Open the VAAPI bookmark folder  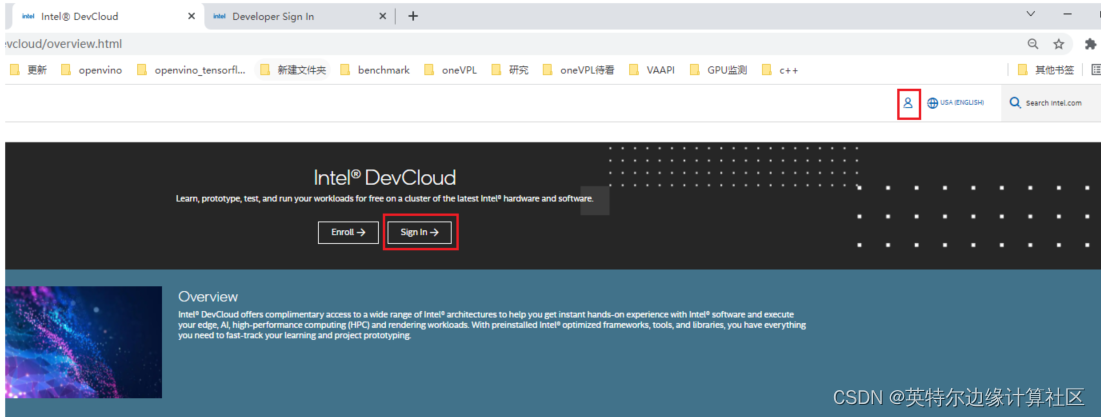[653, 70]
